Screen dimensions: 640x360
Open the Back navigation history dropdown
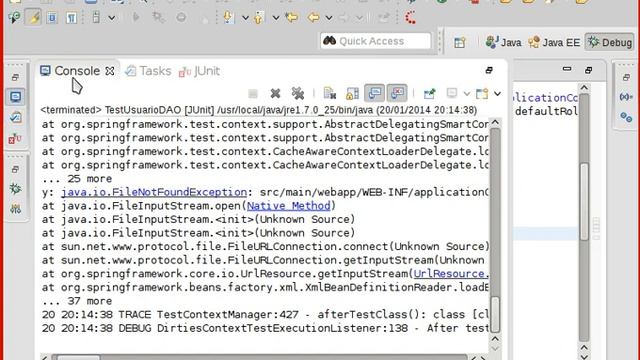[329, 18]
